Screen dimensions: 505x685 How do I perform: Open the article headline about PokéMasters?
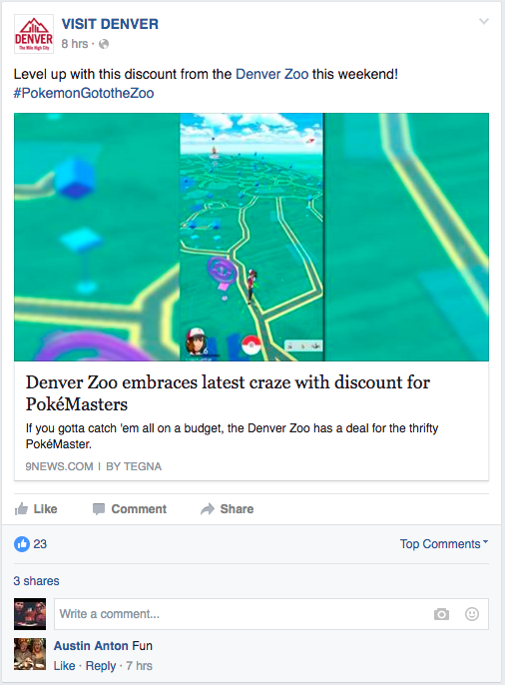point(228,393)
